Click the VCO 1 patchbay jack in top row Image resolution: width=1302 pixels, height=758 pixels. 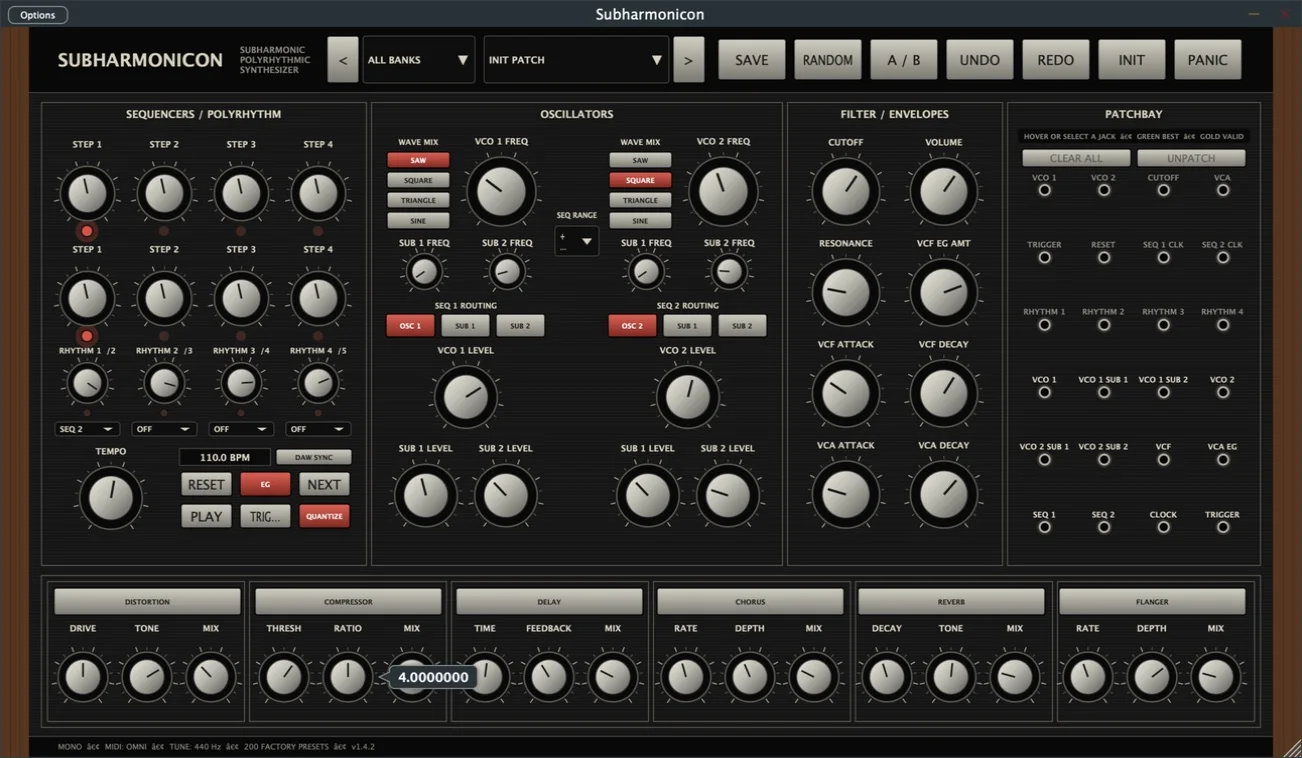[x=1044, y=190]
